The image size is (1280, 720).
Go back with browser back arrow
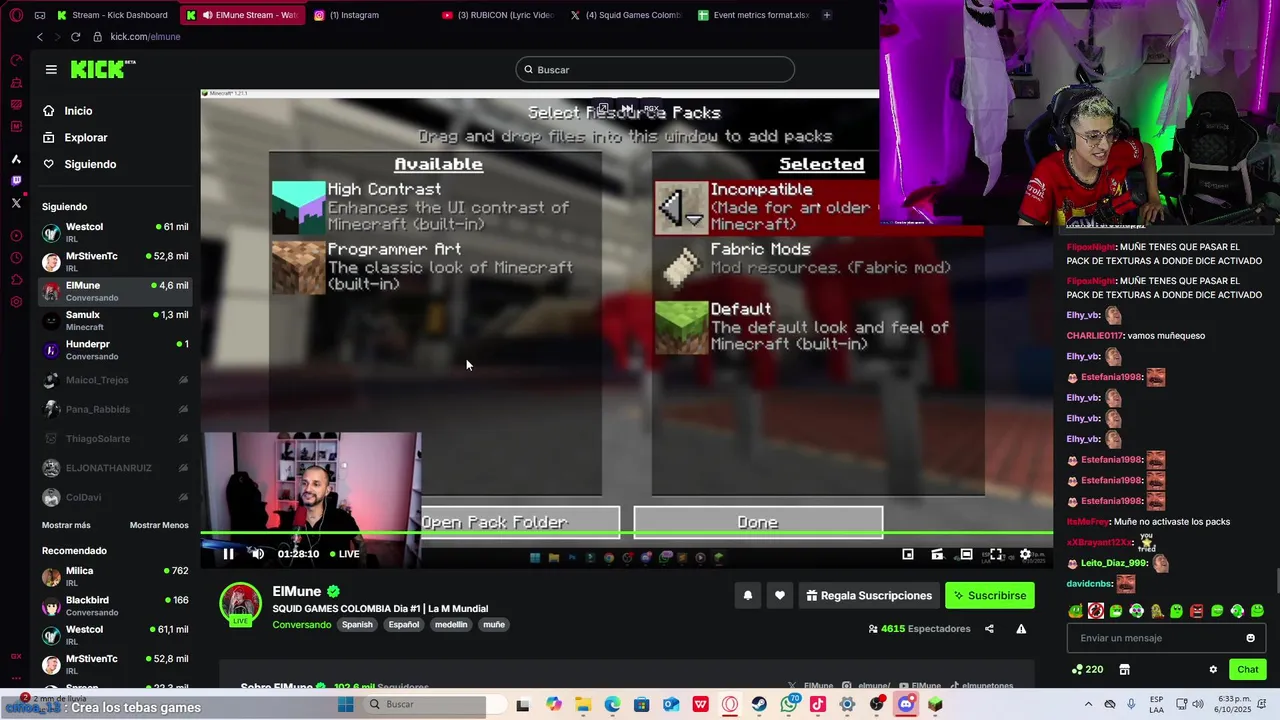[x=39, y=37]
